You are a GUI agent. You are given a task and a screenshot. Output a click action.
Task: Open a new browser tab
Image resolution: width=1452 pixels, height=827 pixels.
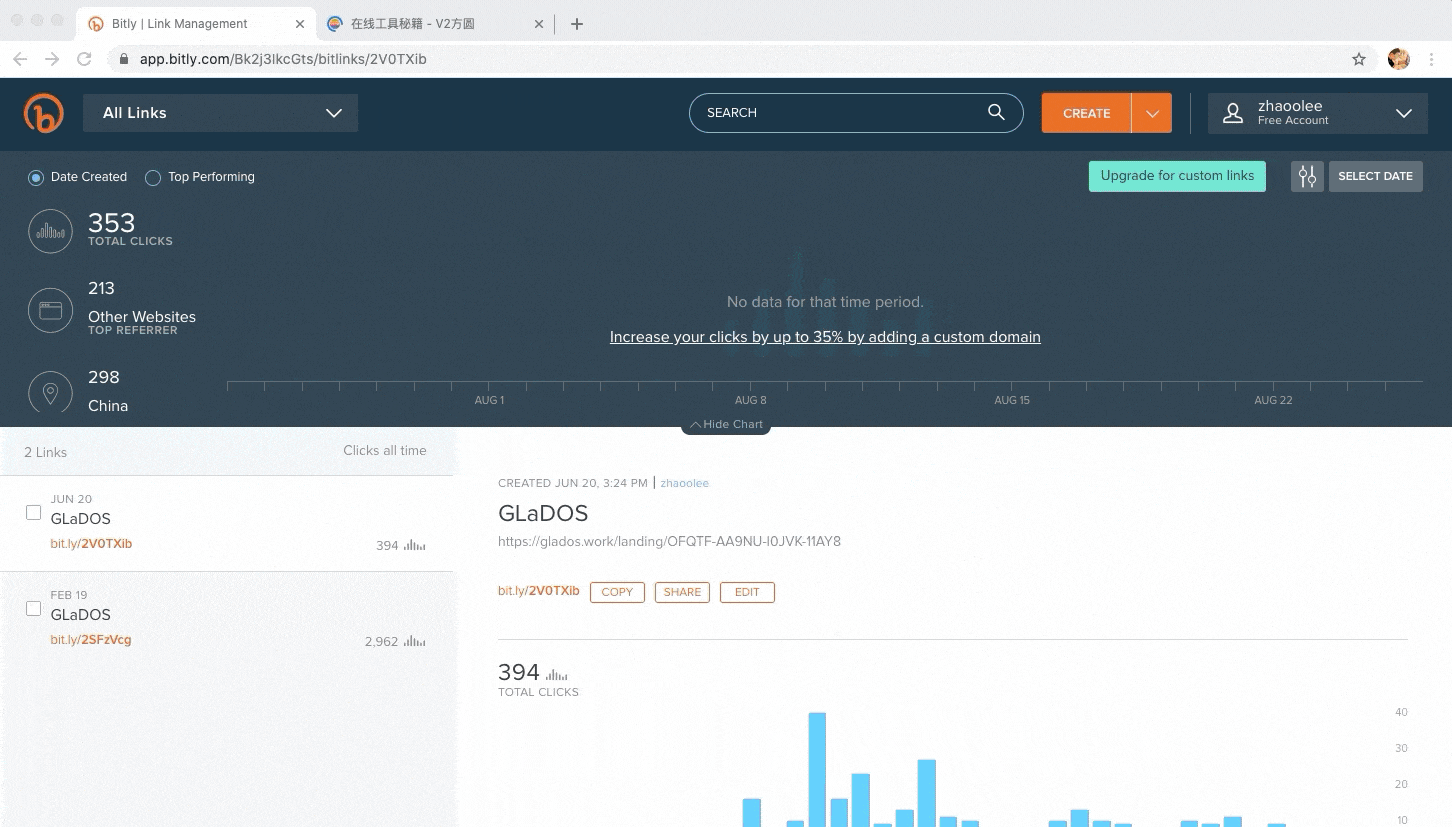pos(577,24)
